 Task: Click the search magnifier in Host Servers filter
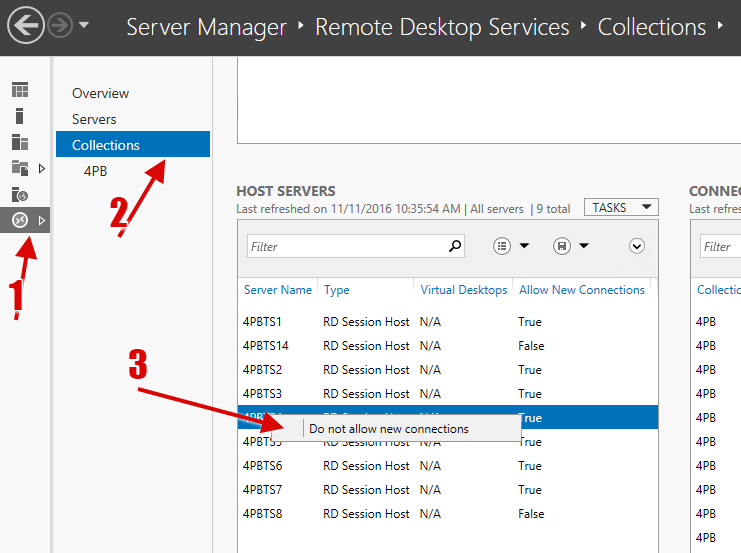455,246
